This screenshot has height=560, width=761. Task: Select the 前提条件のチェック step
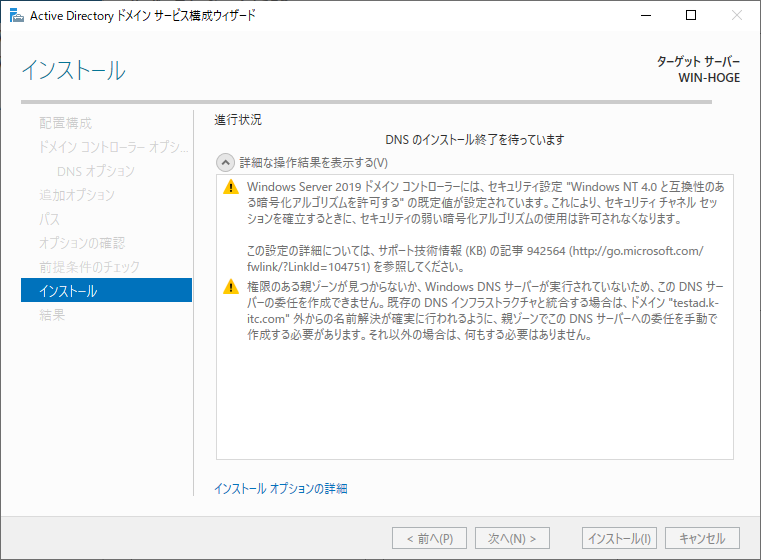89,267
